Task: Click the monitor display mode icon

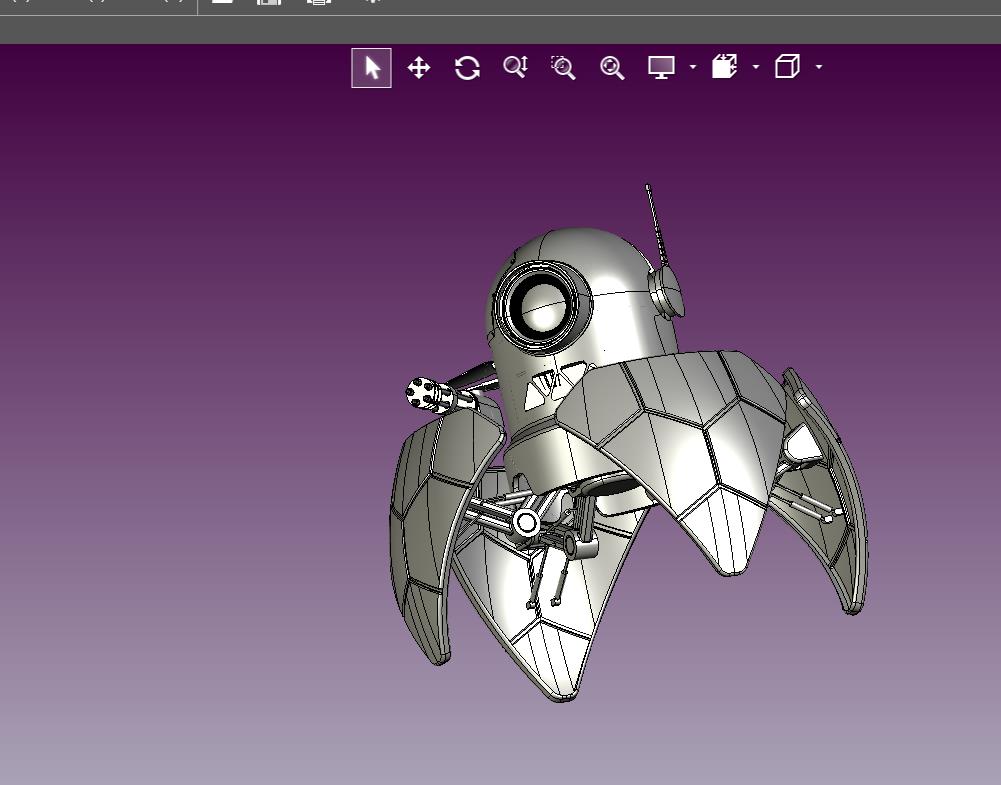Action: pos(661,67)
